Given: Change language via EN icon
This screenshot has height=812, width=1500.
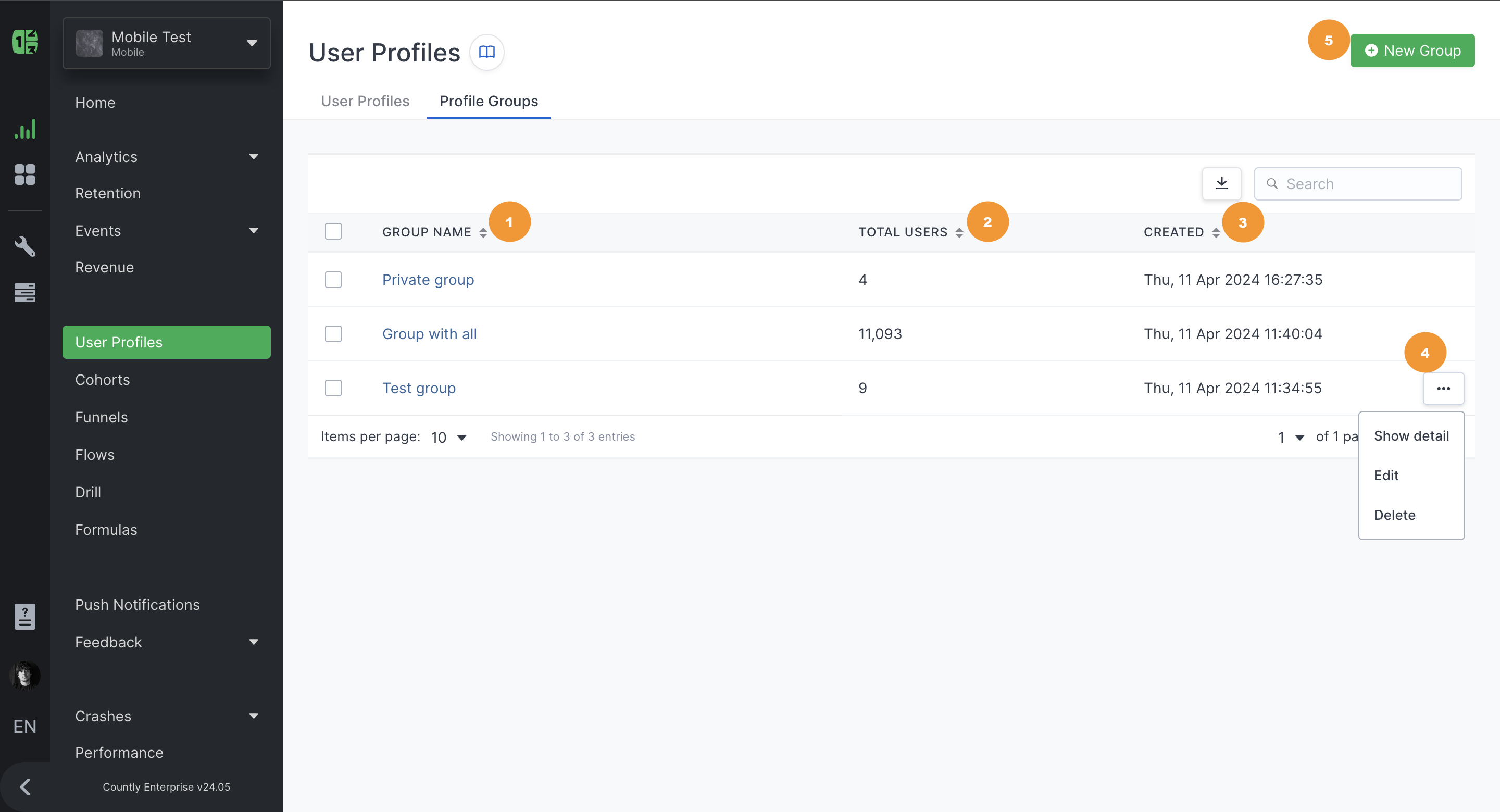Looking at the screenshot, I should click(x=25, y=727).
